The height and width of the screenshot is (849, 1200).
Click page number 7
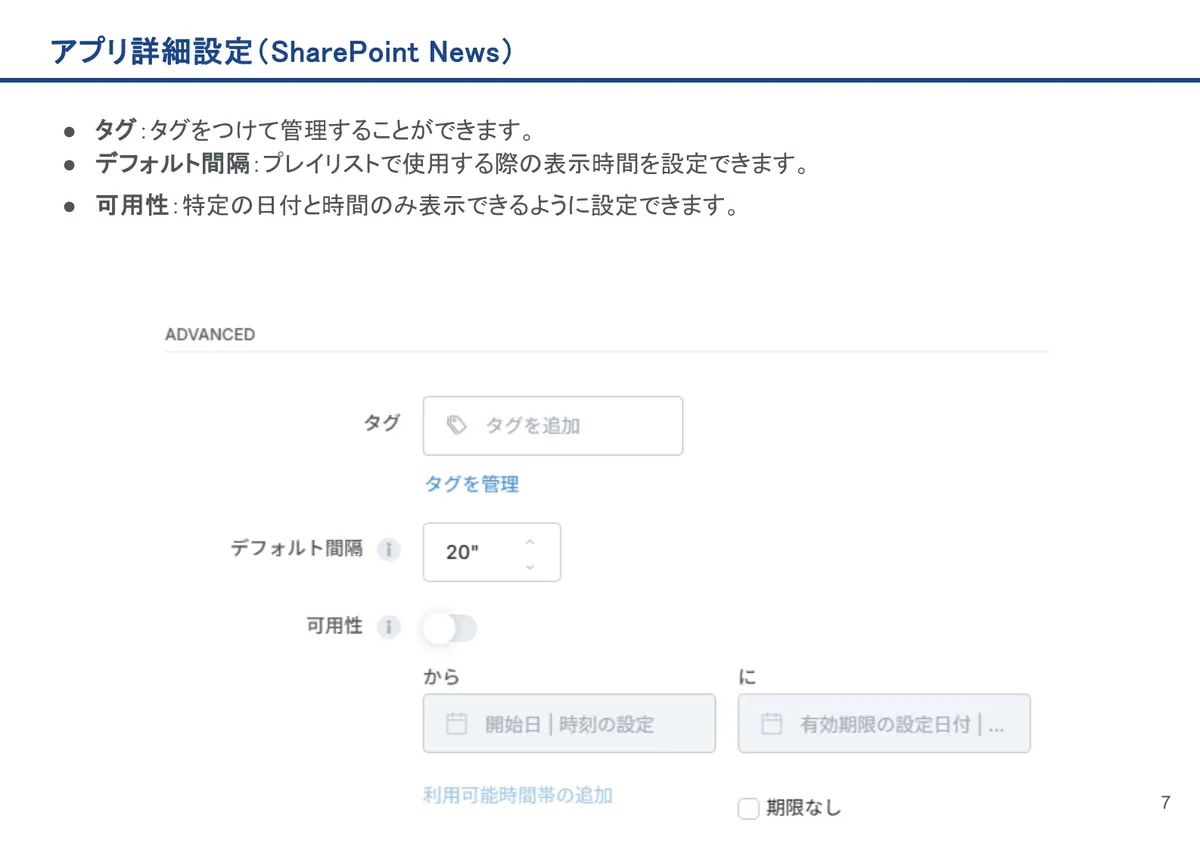click(x=1165, y=803)
